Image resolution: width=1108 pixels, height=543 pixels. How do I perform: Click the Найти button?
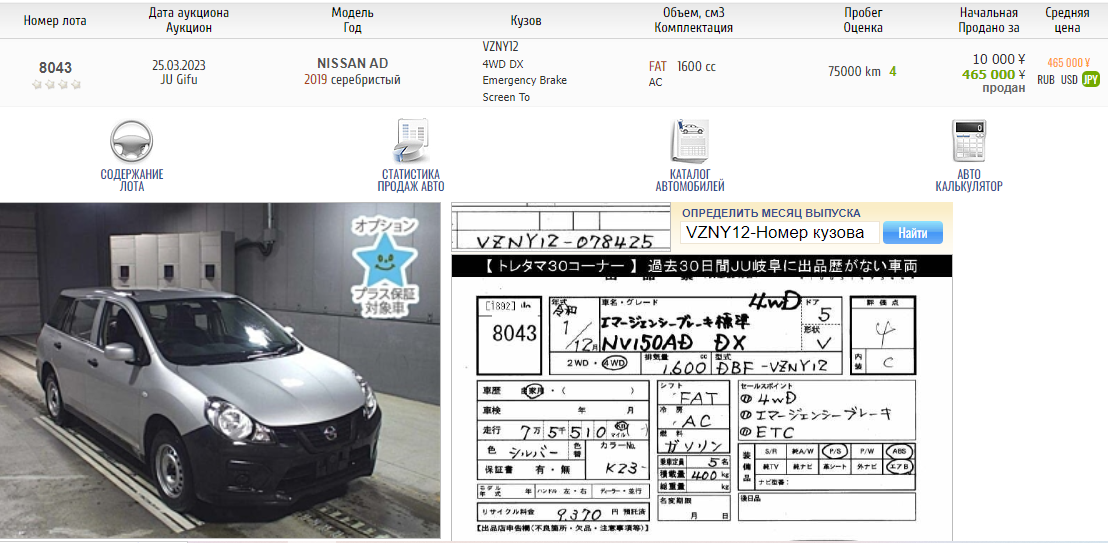coord(912,232)
